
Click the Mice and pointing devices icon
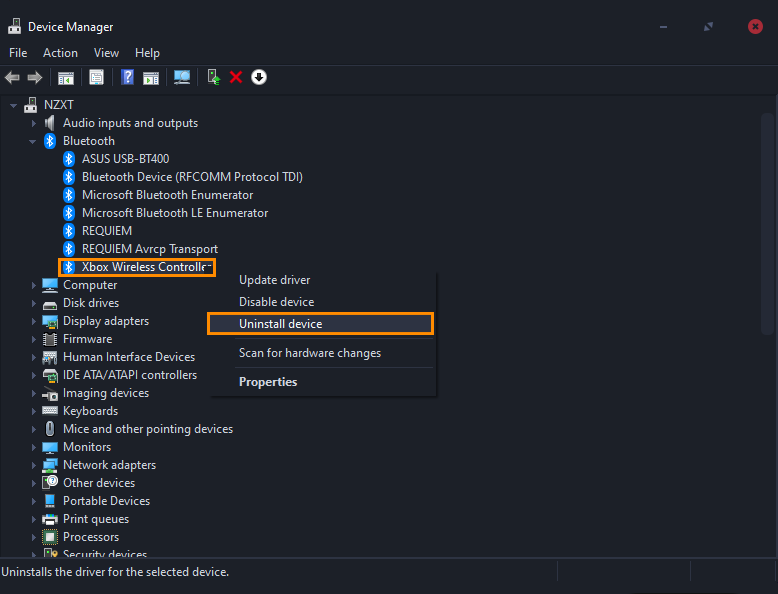pos(50,429)
